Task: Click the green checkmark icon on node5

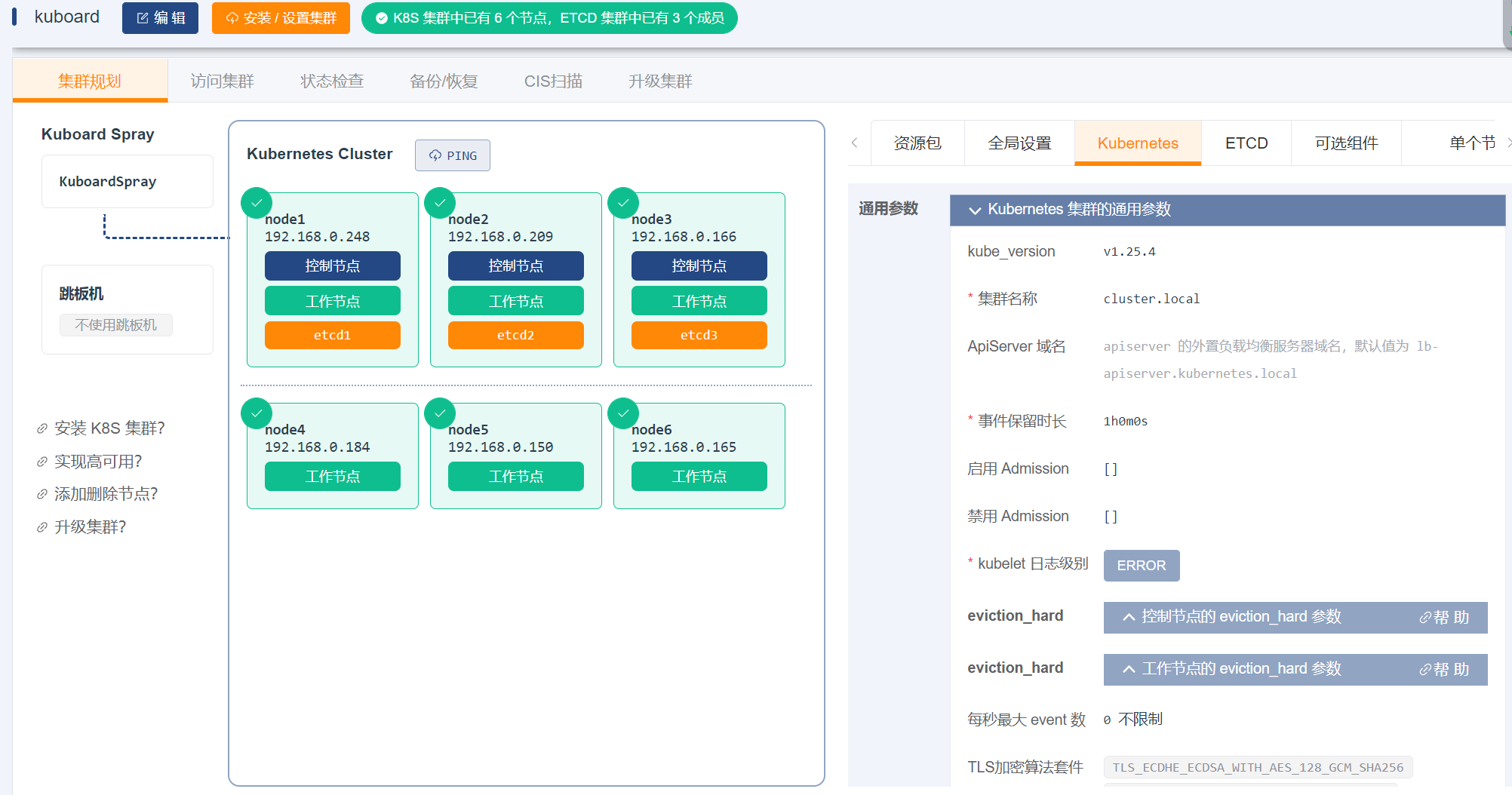Action: pos(440,413)
